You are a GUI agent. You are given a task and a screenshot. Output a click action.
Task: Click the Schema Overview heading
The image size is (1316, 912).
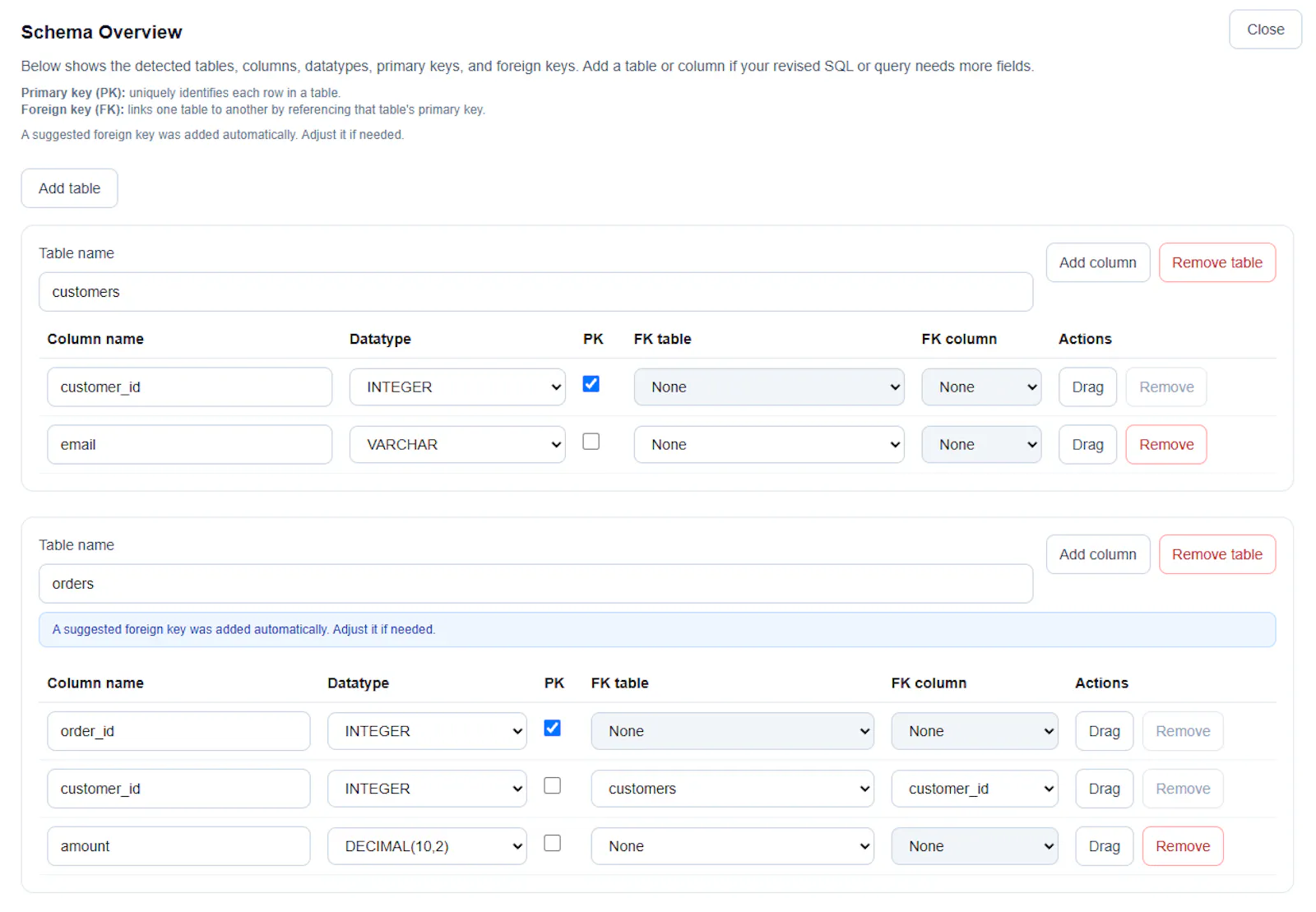click(101, 32)
